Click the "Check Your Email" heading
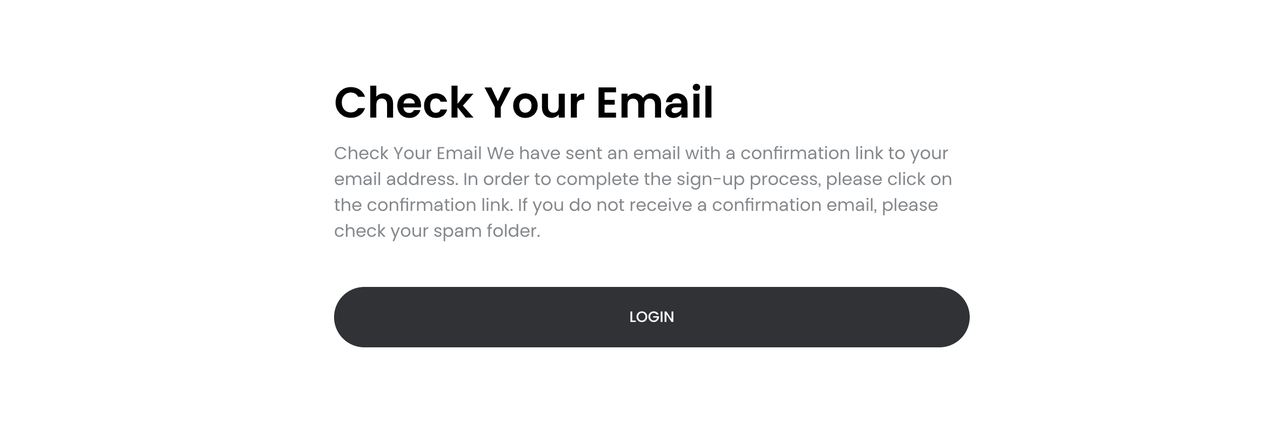The image size is (1280, 425). (523, 103)
